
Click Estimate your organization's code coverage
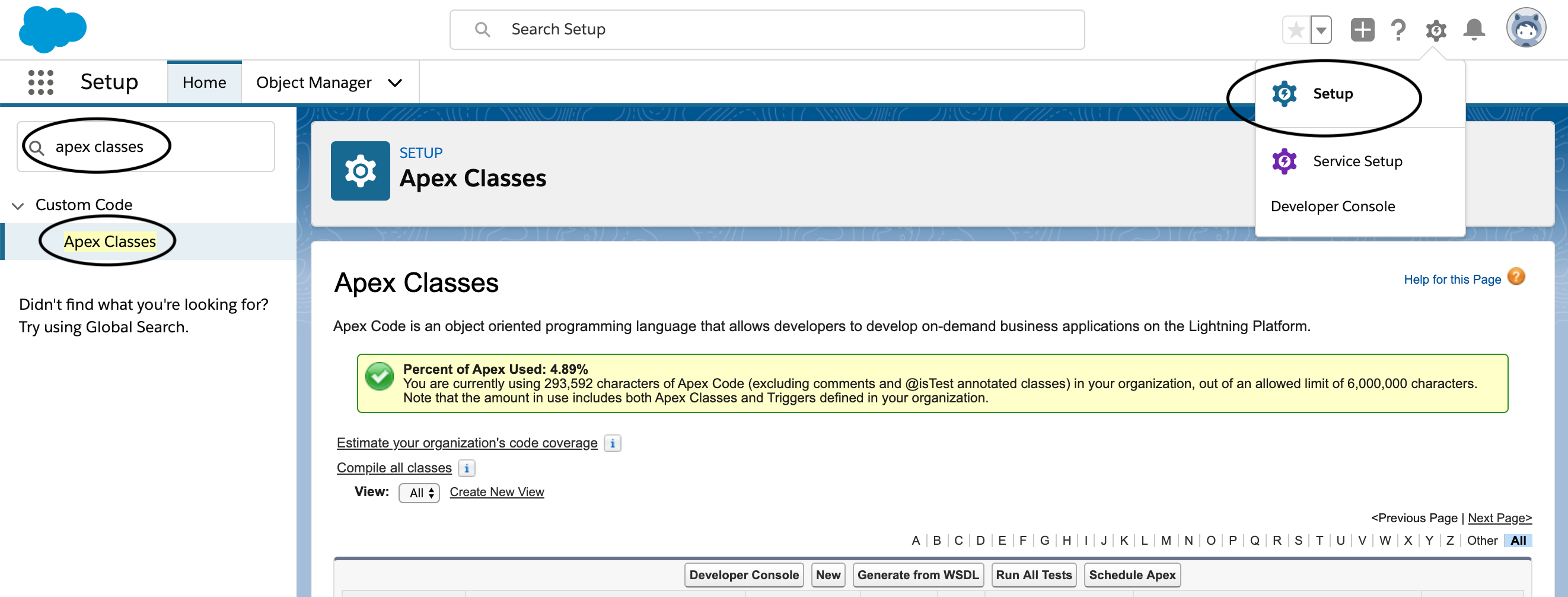point(467,443)
